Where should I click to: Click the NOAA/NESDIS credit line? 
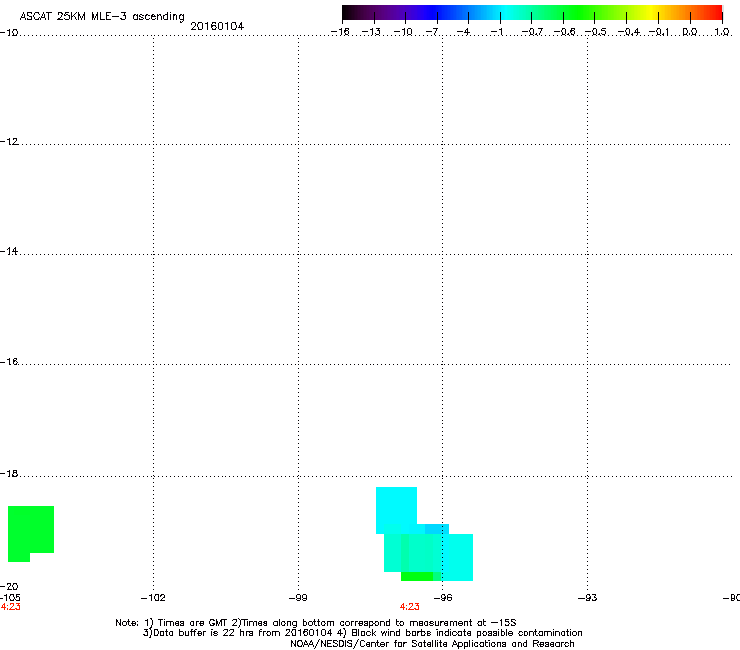432,644
